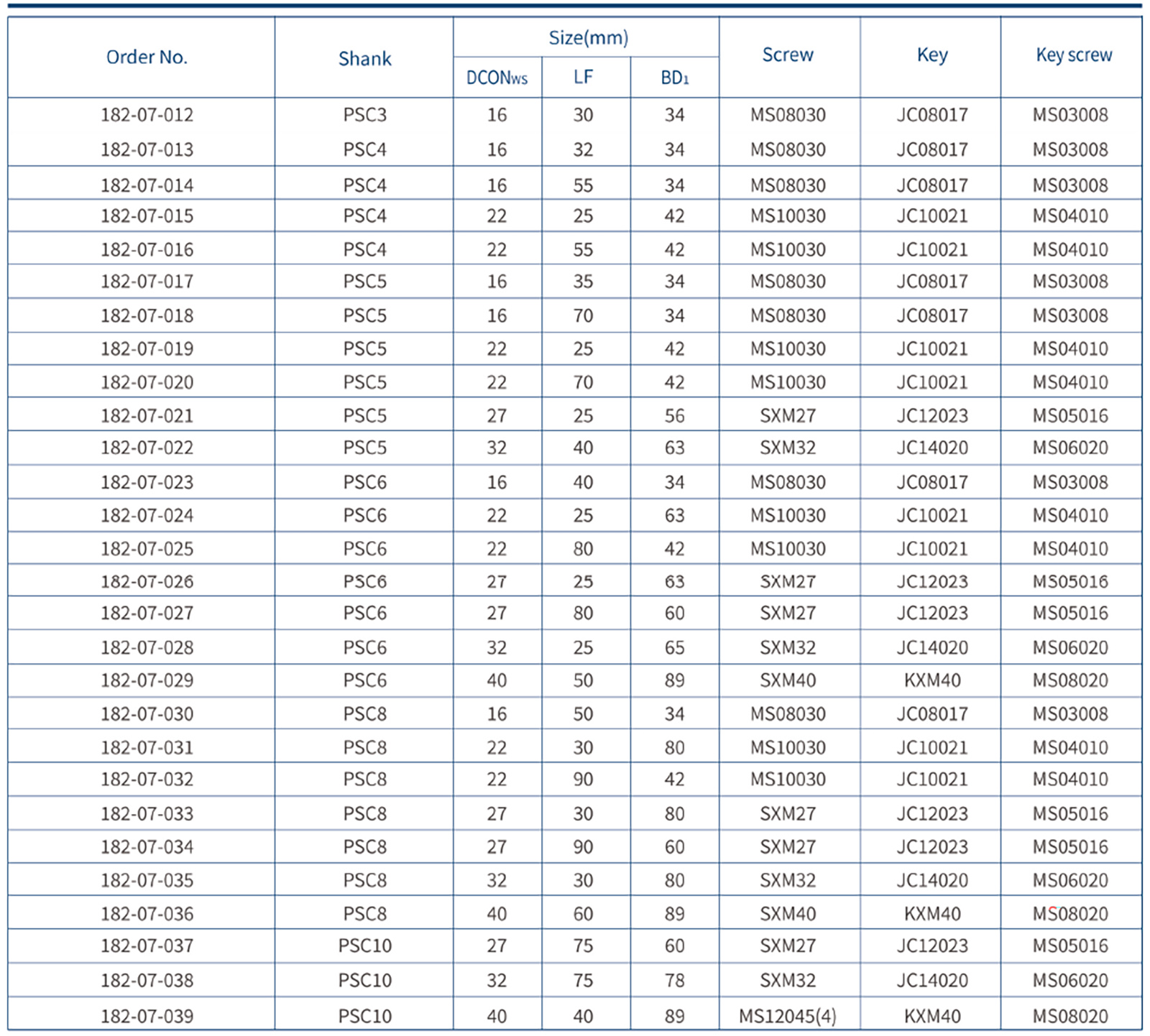This screenshot has height=1036, width=1150.
Task: Click screw MS08030 in row 182-07-012
Action: click(788, 115)
